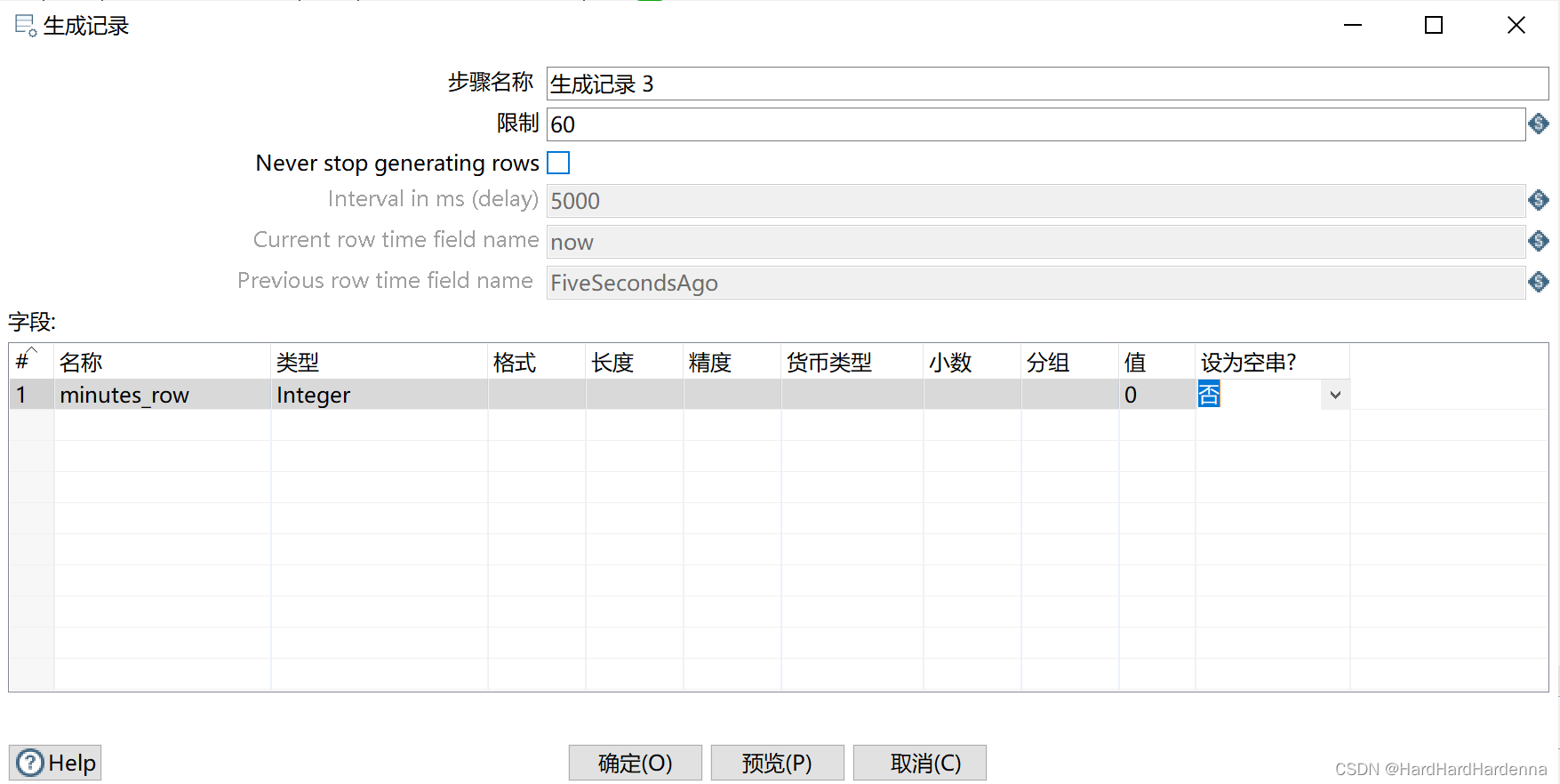Cancel the dialog with 取消(C)
1560x784 pixels.
[920, 763]
